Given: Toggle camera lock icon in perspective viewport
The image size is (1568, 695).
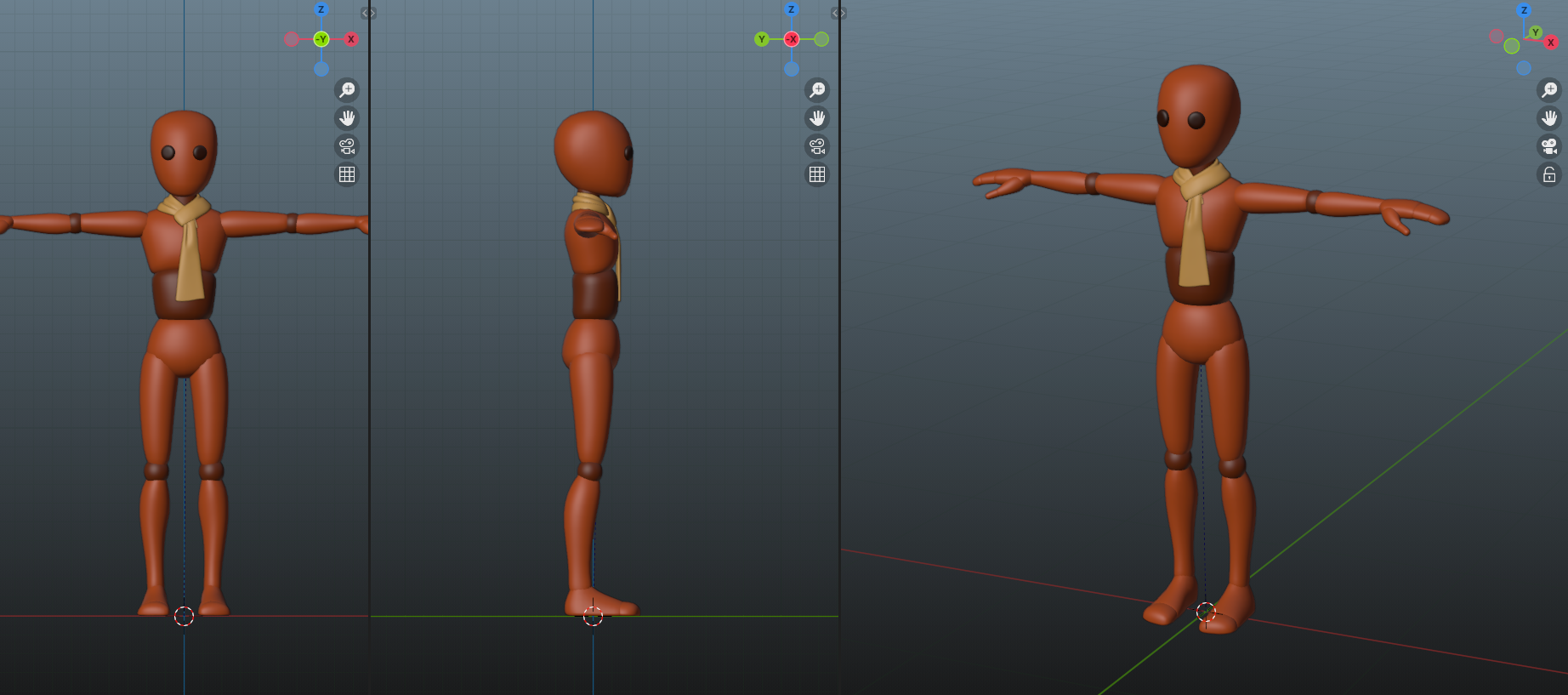Looking at the screenshot, I should (1549, 174).
